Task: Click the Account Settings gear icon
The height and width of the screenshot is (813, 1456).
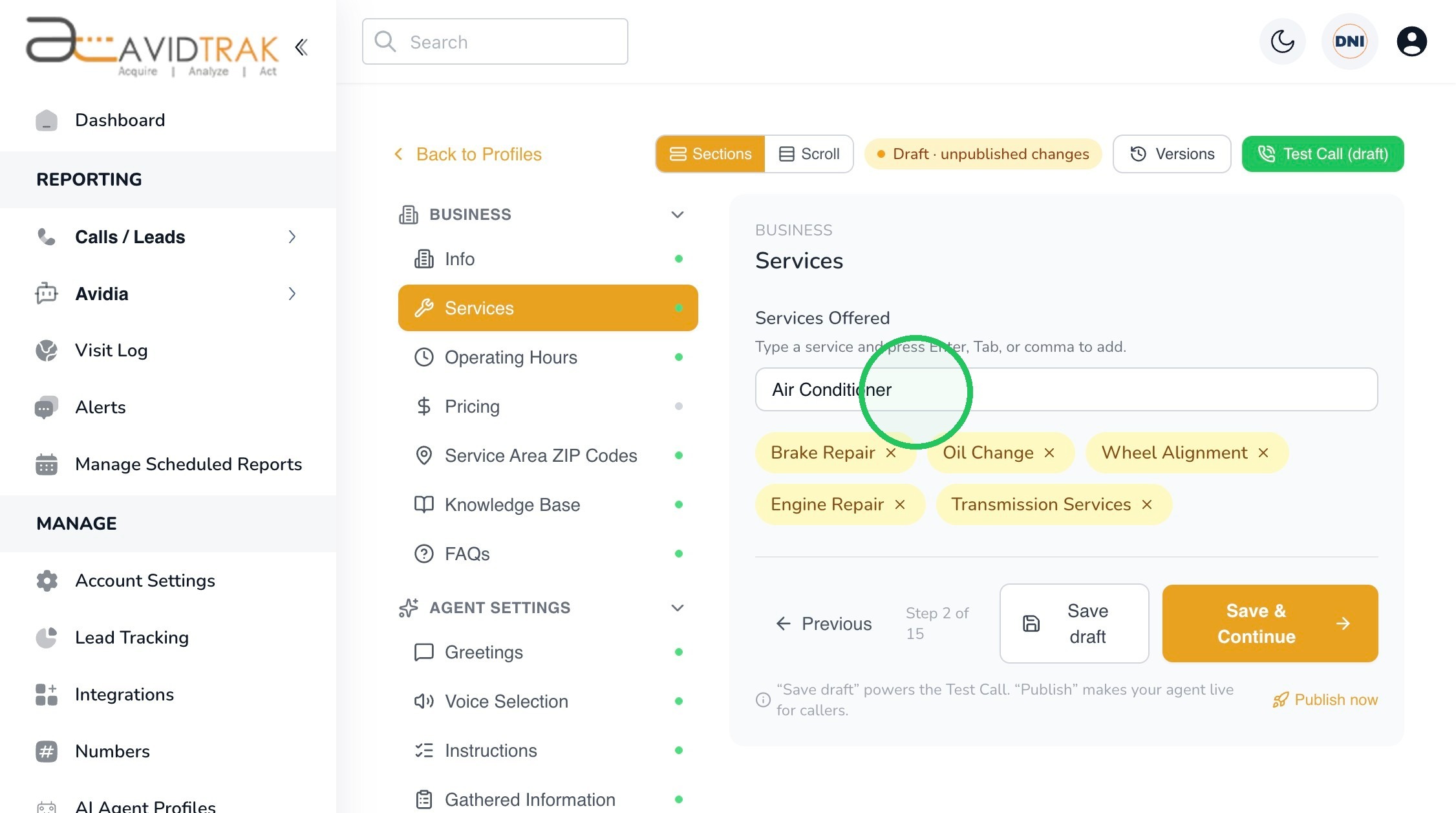Action: (47, 581)
